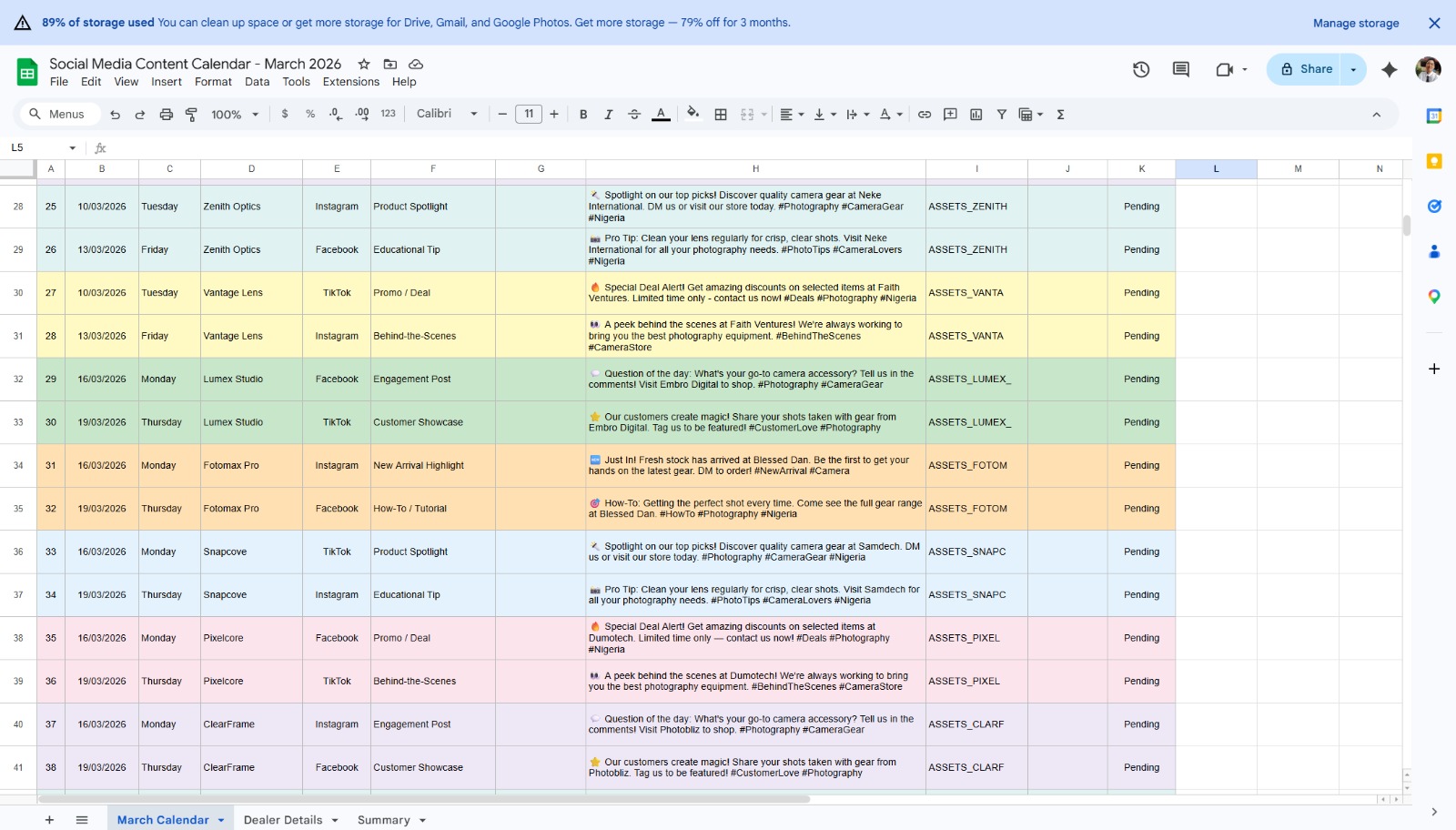This screenshot has height=830, width=1456.
Task: Click the font size field
Action: 529,114
